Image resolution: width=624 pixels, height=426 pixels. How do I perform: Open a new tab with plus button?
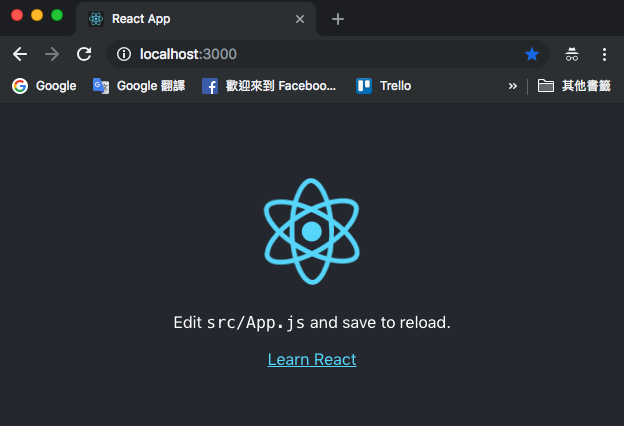pos(337,19)
